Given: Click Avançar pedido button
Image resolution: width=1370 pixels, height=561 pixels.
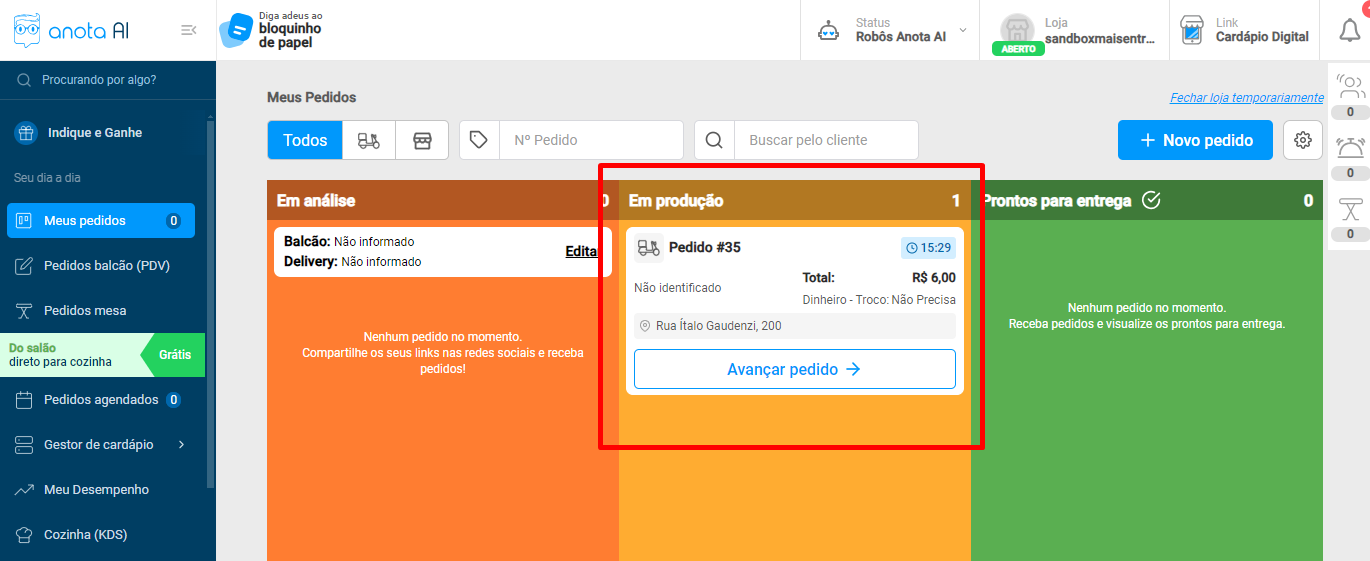Looking at the screenshot, I should pyautogui.click(x=795, y=369).
